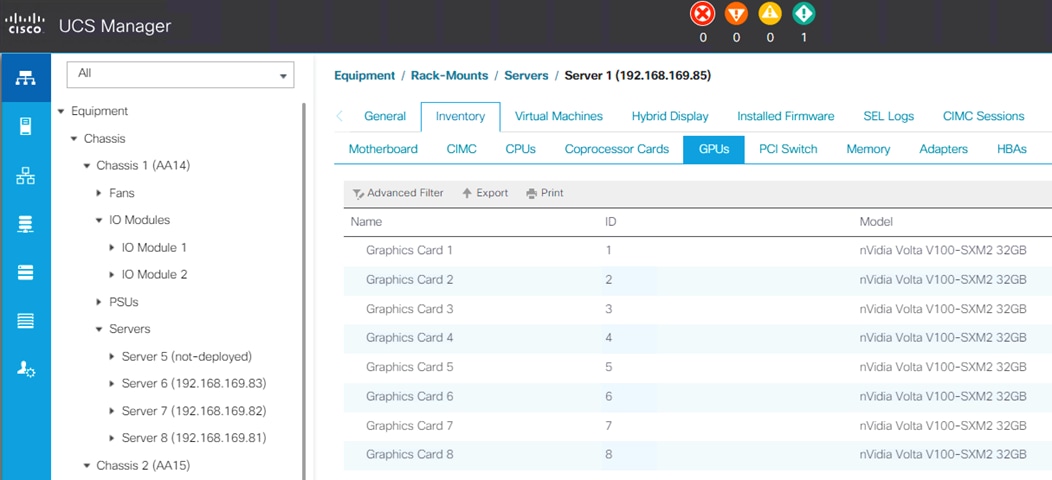Expand the Server 5 (not-deployed) node
The width and height of the screenshot is (1052, 480).
pos(112,356)
